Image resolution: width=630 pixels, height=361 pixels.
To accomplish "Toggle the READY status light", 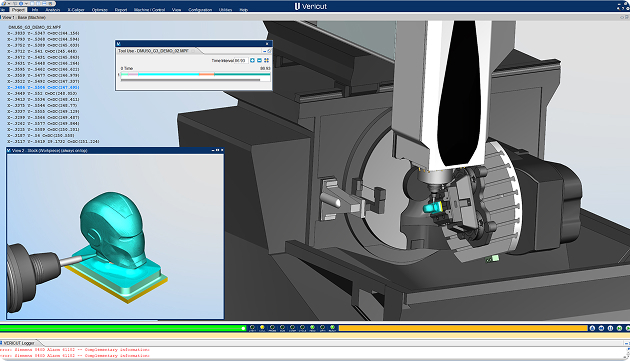I will (333, 328).
